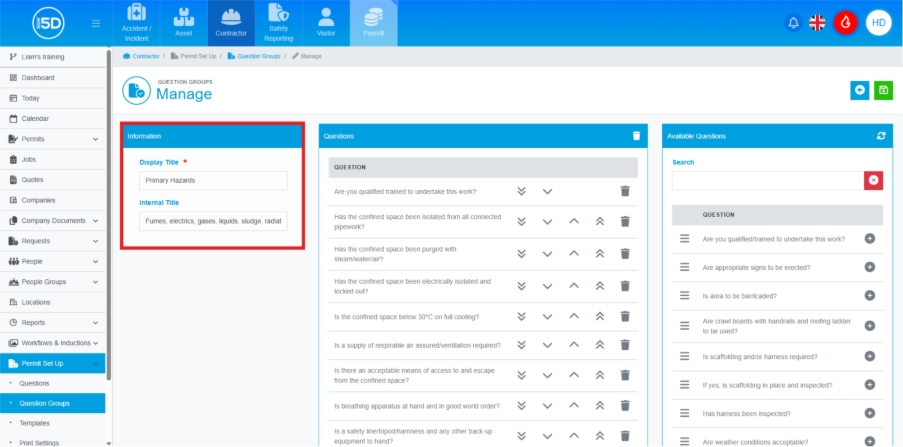Open the Asset module tab
The image size is (903, 447).
tap(184, 24)
